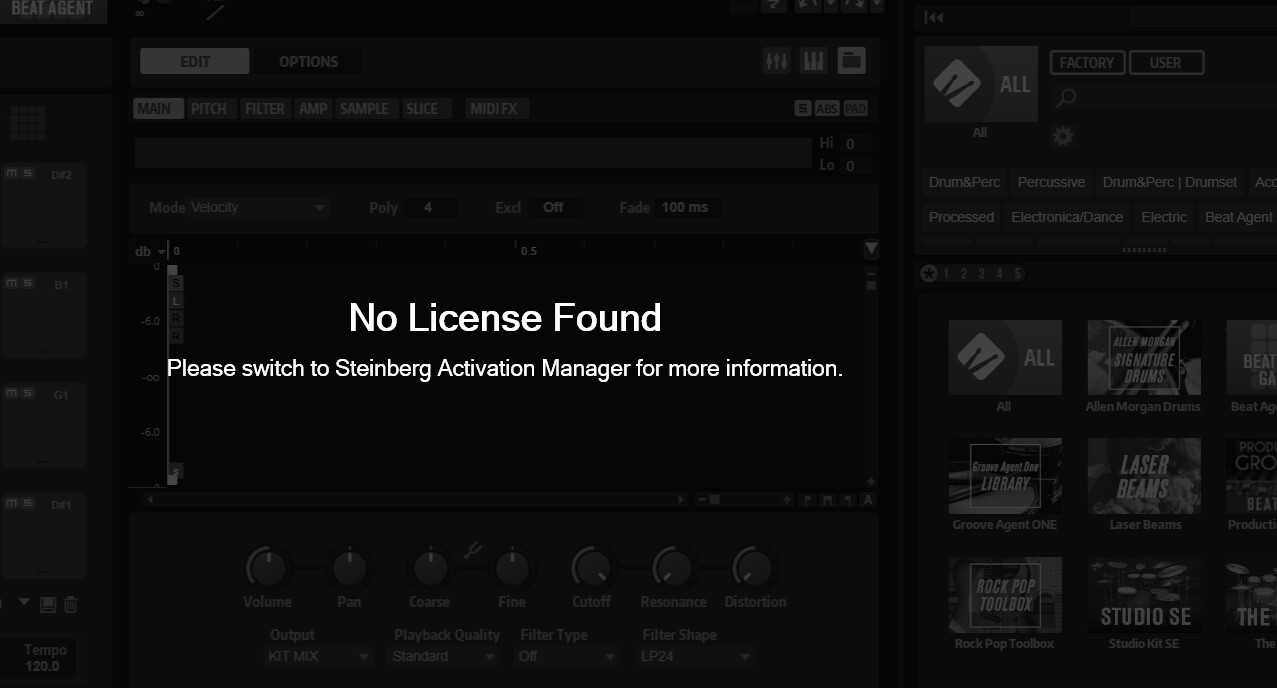The height and width of the screenshot is (688, 1277).
Task: Click the A auto-zoom button
Action: (x=868, y=499)
